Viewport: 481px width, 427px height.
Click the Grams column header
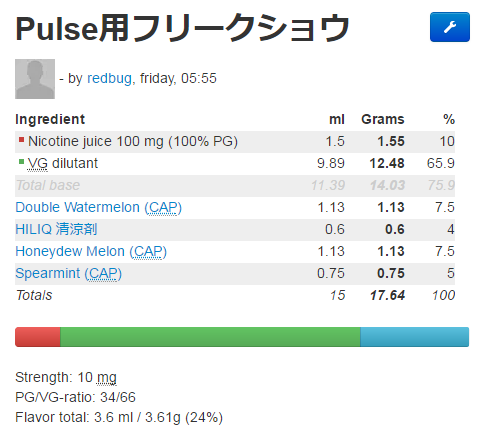(x=383, y=119)
